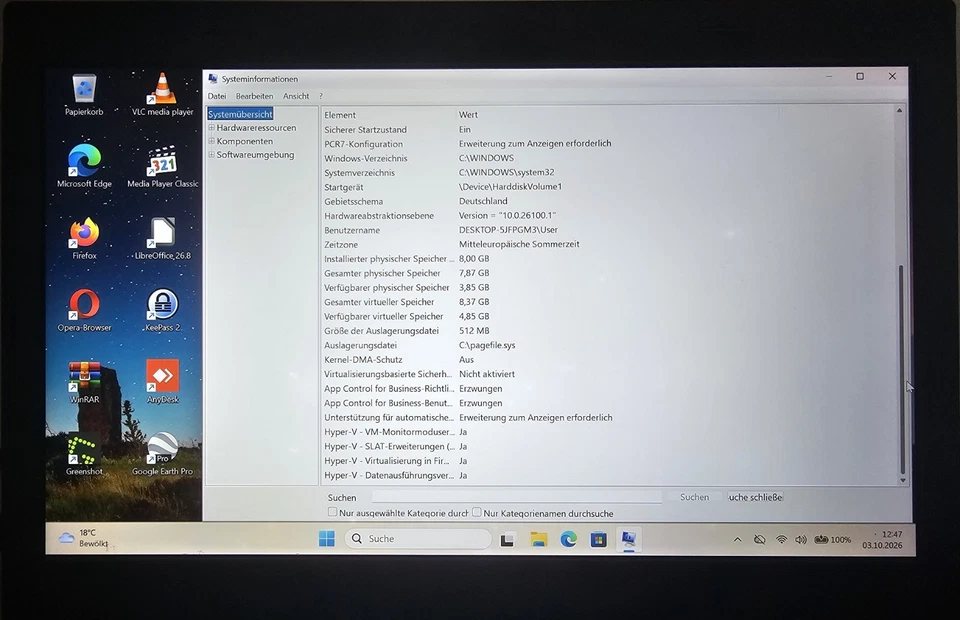This screenshot has width=960, height=620.
Task: Launch AnyDesk desktop shortcut
Action: point(162,382)
